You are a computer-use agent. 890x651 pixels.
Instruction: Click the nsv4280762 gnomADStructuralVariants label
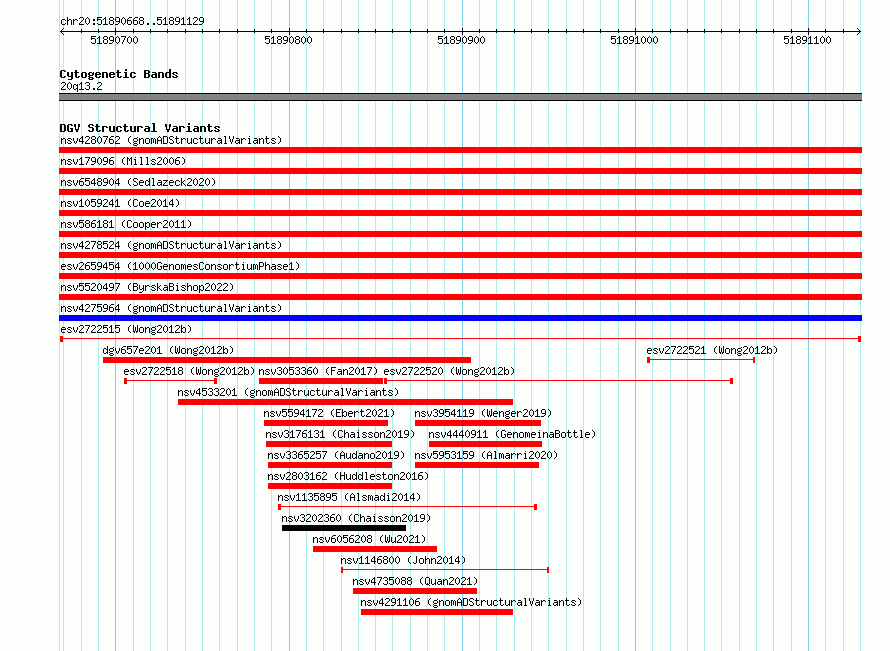point(171,140)
